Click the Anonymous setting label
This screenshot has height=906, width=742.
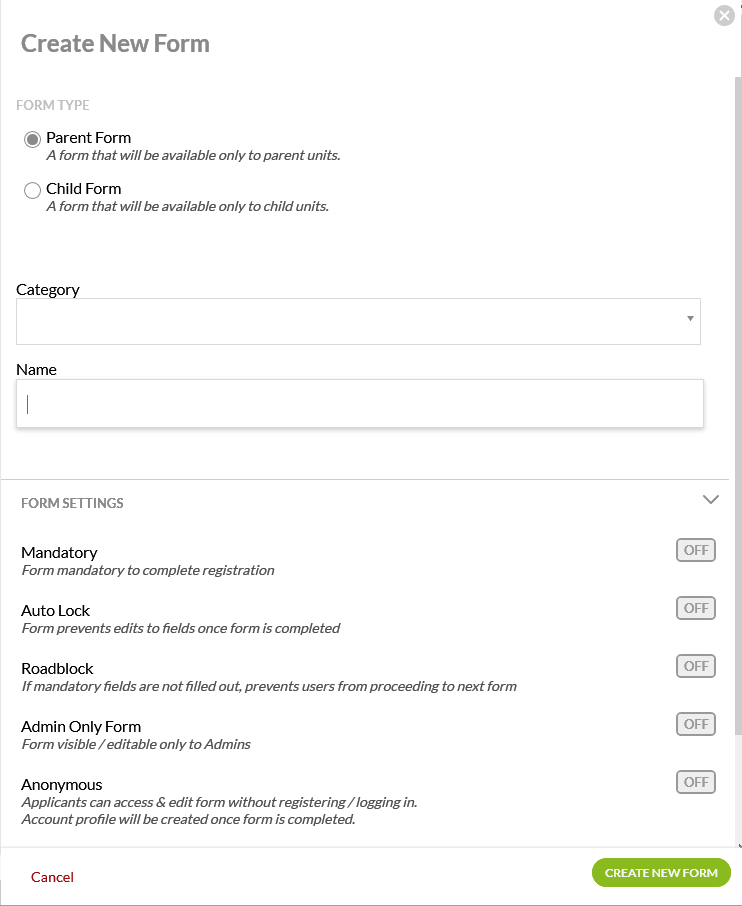(62, 785)
